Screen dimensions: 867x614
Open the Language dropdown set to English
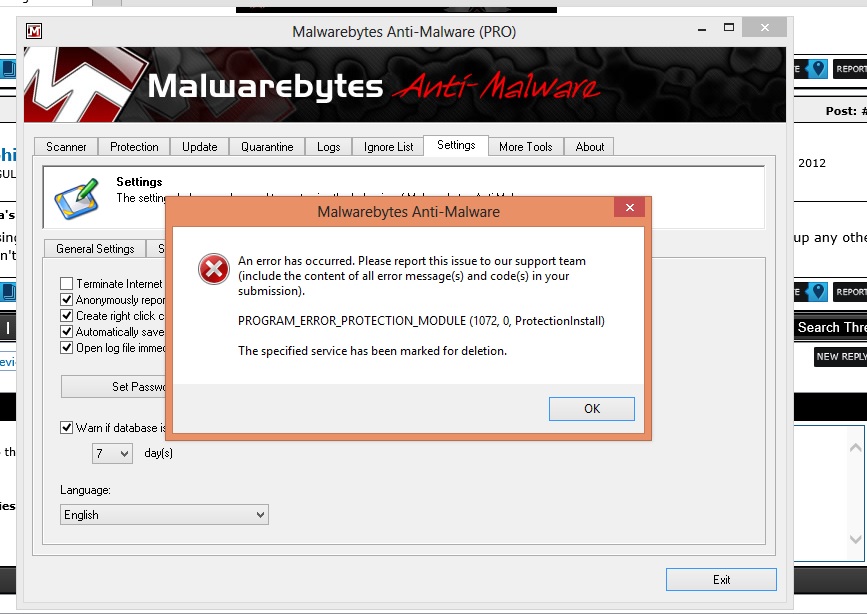(164, 515)
